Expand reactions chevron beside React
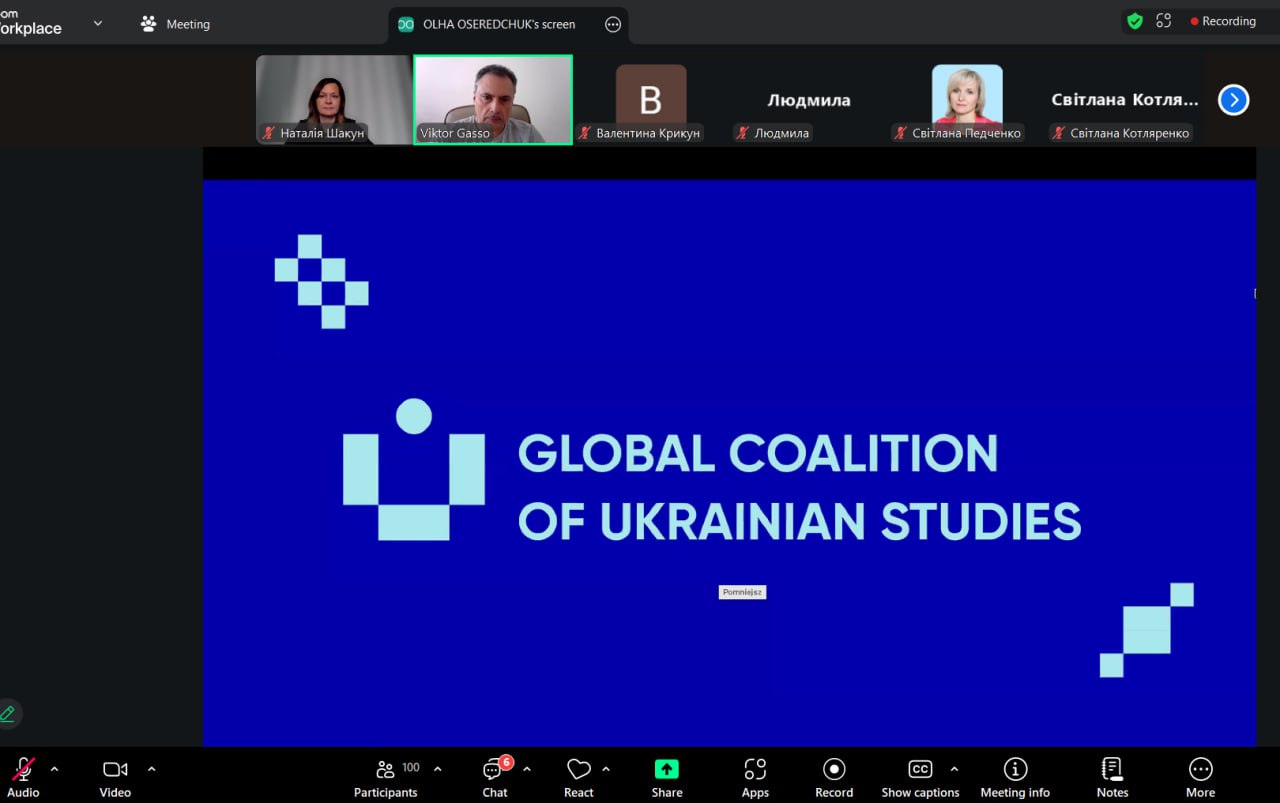The width and height of the screenshot is (1280, 803). pos(606,769)
